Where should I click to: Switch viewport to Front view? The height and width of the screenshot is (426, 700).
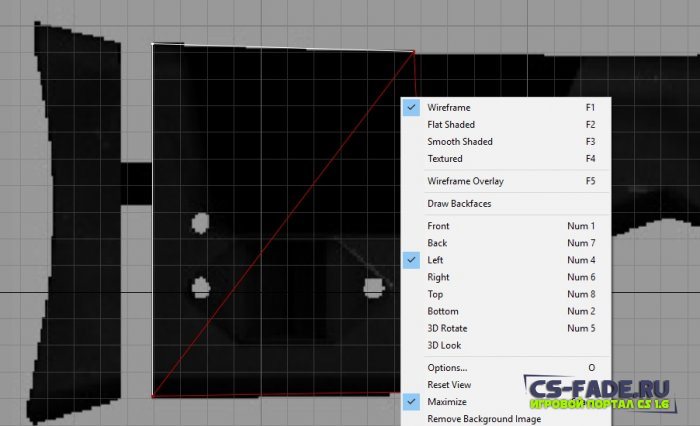506,226
